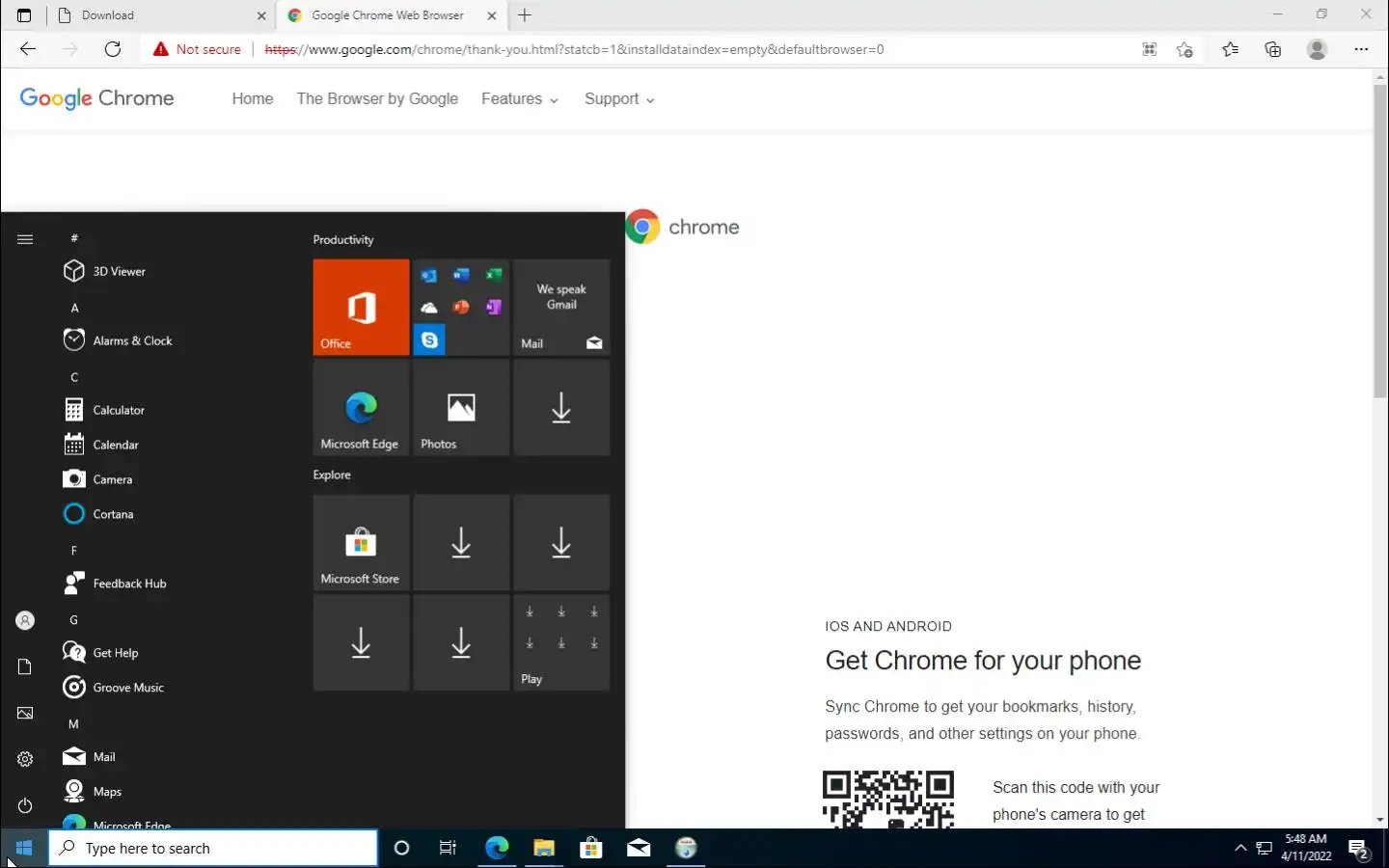Image resolution: width=1389 pixels, height=868 pixels.
Task: Click the C section header
Action: (74, 378)
